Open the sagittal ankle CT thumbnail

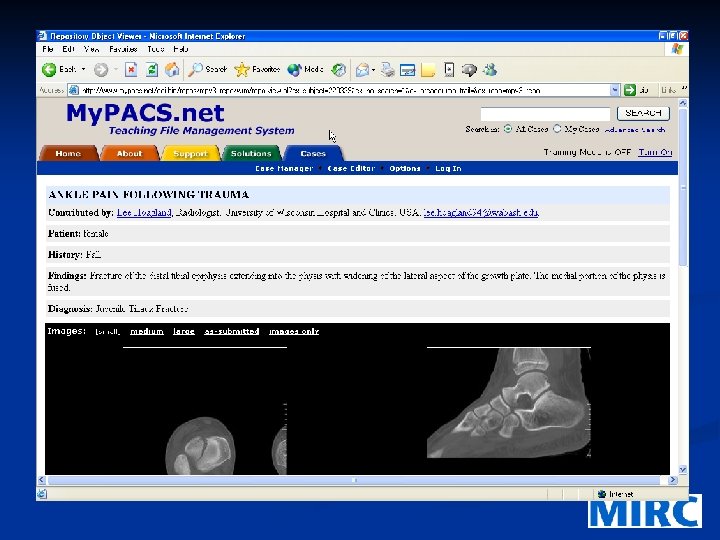coord(509,403)
